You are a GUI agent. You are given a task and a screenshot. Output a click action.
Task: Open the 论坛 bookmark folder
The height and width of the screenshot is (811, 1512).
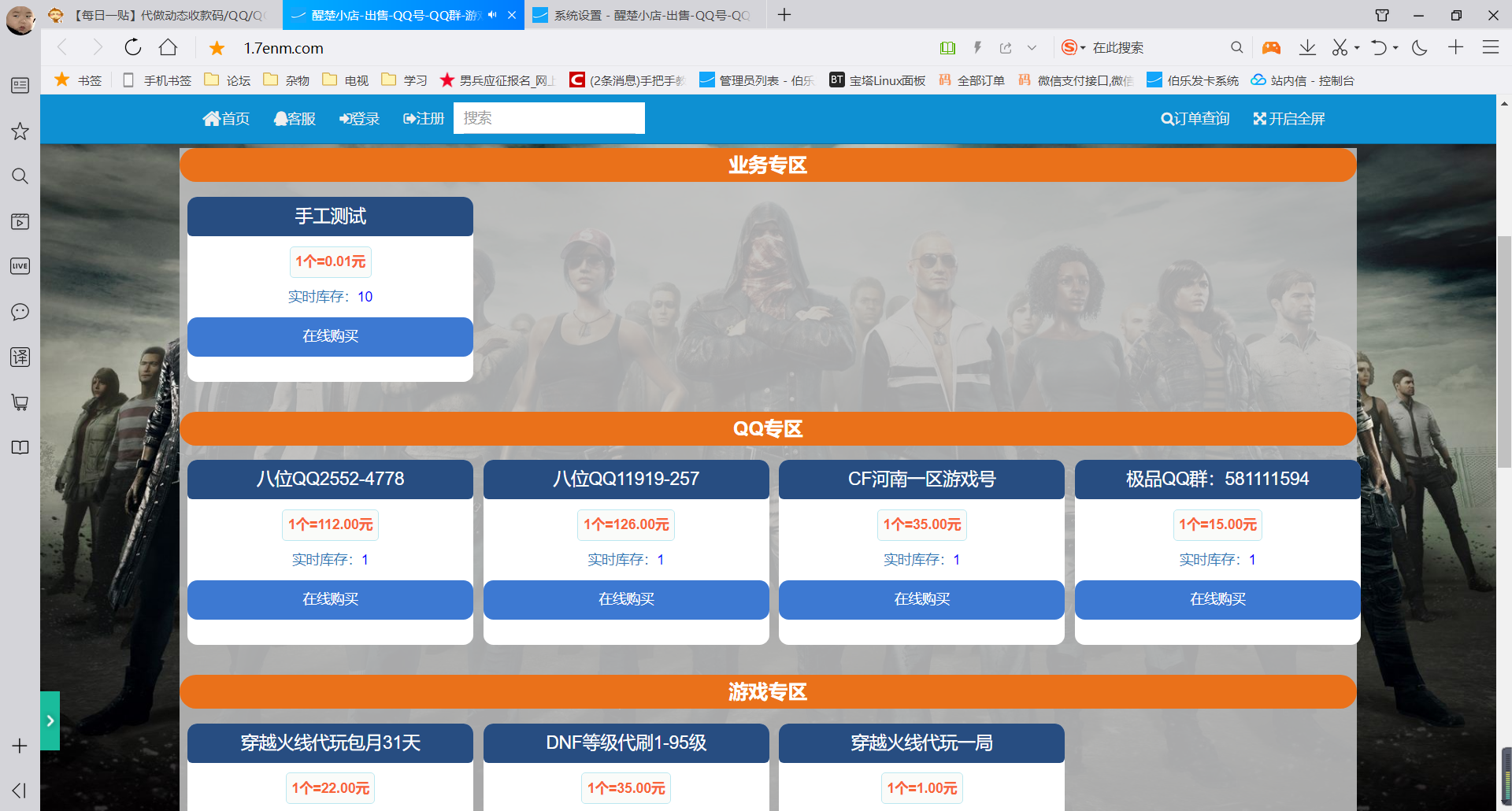[x=228, y=80]
